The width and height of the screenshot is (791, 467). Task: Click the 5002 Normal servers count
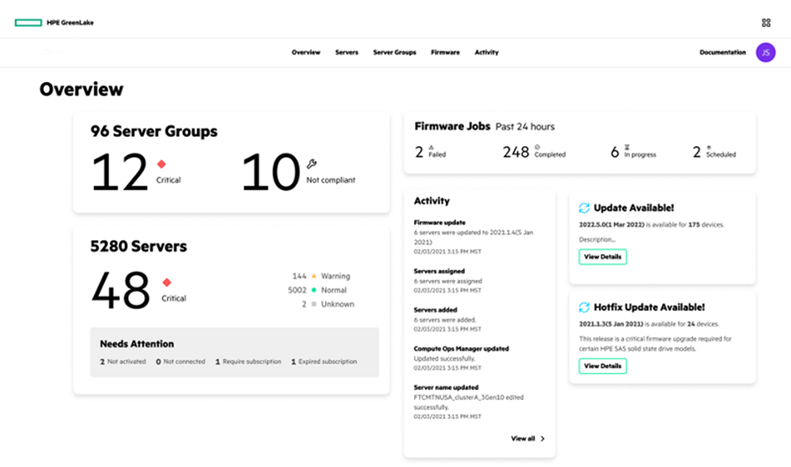(x=297, y=290)
